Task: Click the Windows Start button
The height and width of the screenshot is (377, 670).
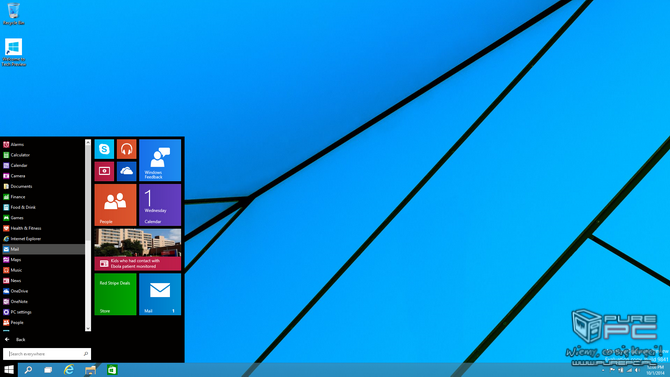Action: [9, 370]
